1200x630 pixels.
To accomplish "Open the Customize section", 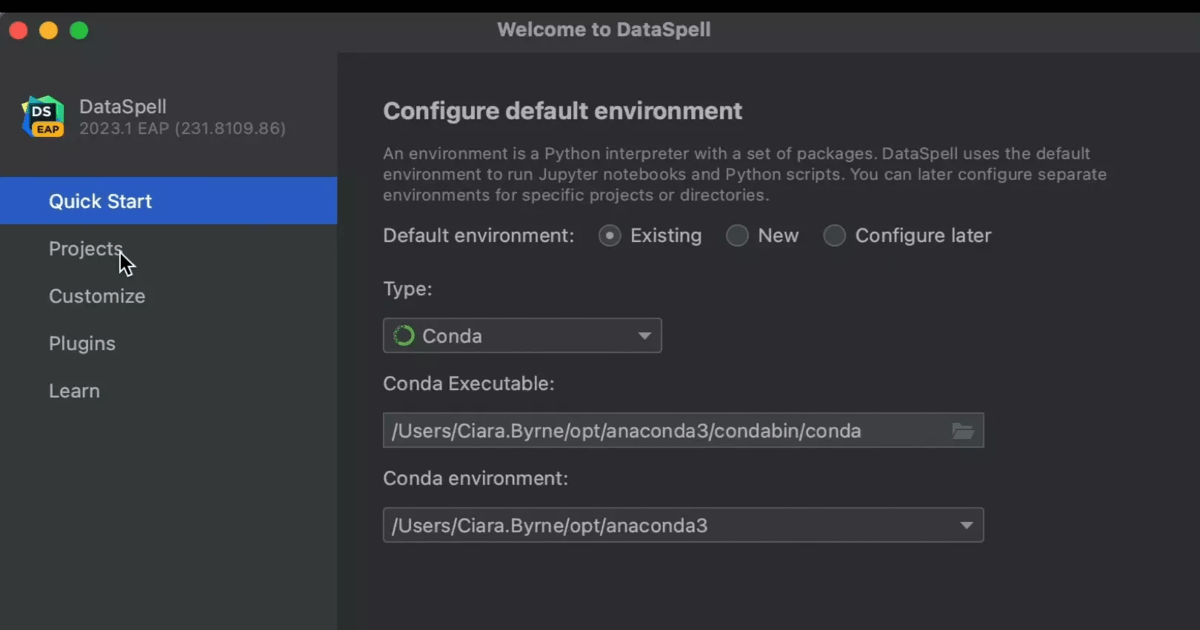I will click(97, 296).
